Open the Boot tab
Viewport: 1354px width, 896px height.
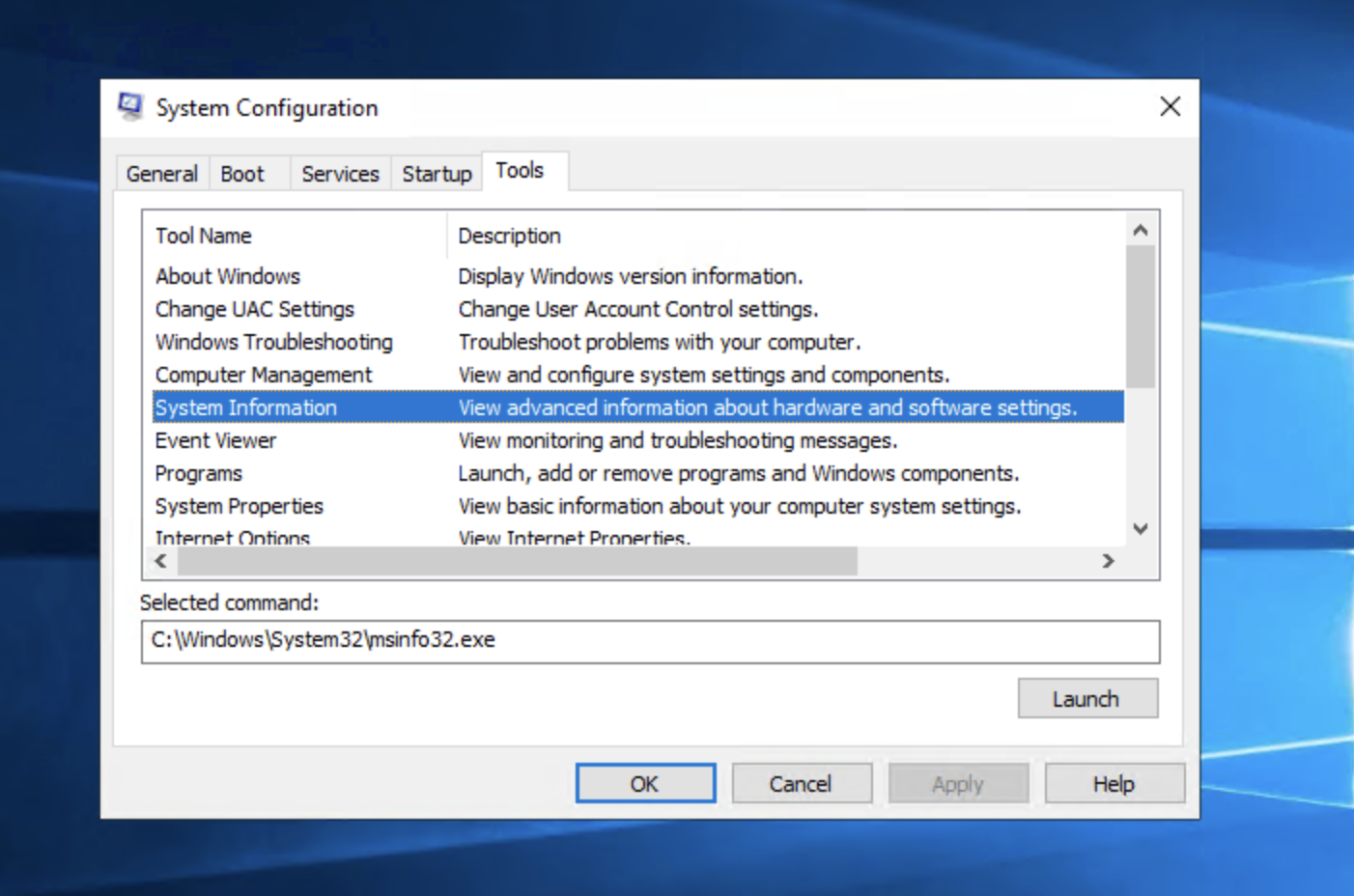coord(242,174)
